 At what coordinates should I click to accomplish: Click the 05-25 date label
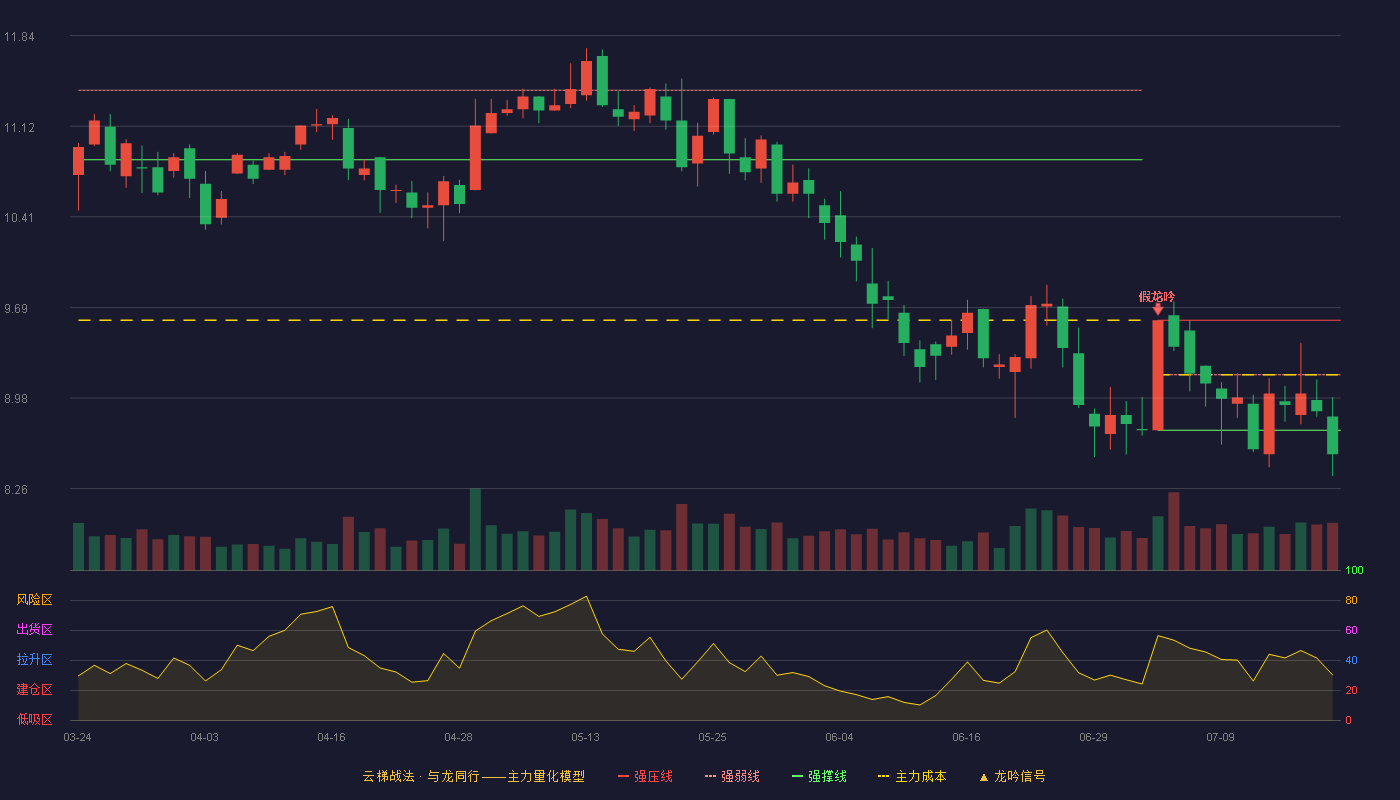pyautogui.click(x=712, y=737)
